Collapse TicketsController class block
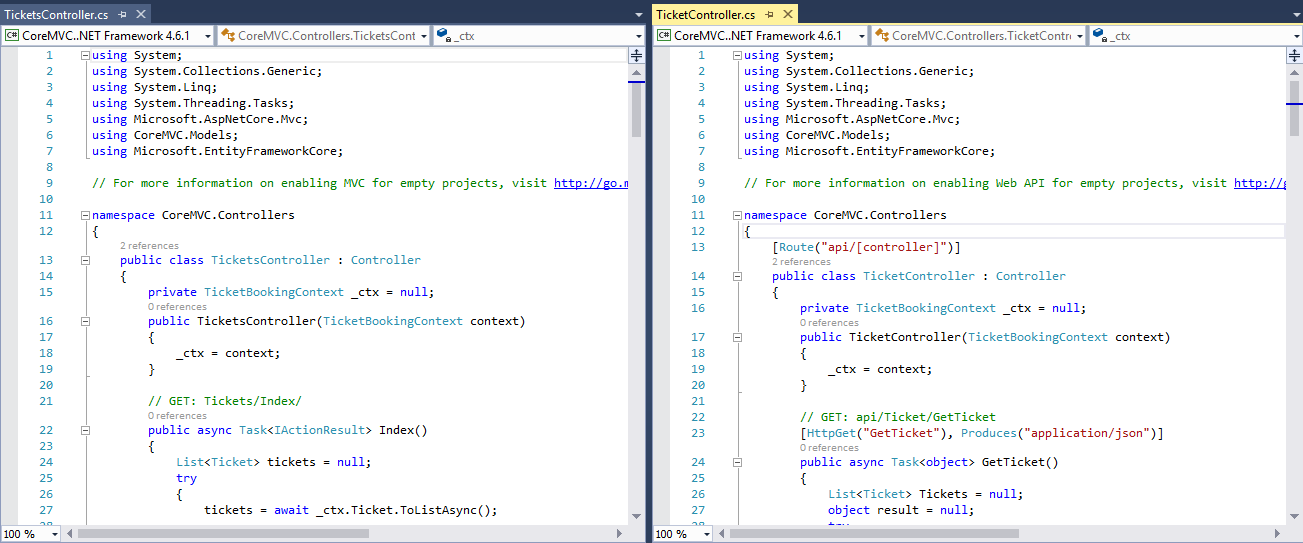This screenshot has height=543, width=1303. click(x=85, y=260)
